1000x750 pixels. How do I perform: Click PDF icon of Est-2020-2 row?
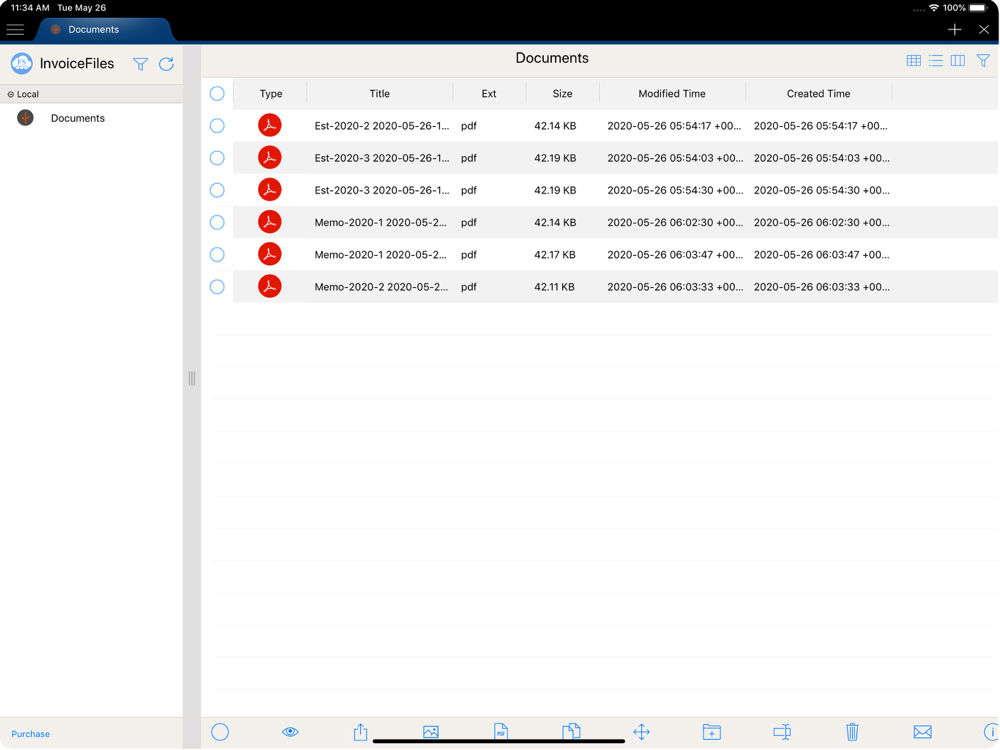[270, 125]
